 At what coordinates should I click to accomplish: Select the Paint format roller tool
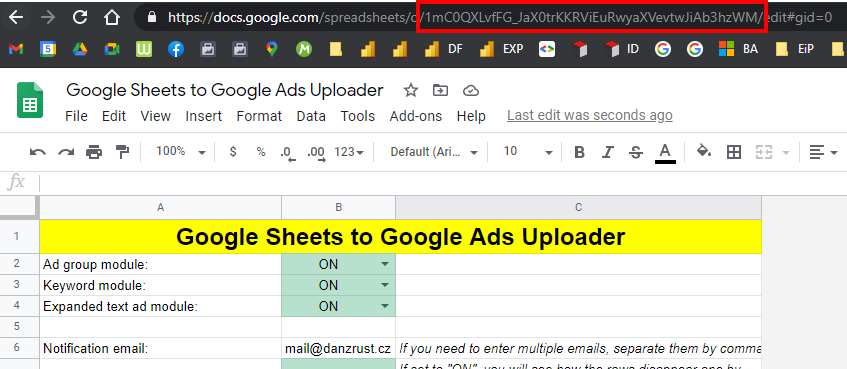123,152
